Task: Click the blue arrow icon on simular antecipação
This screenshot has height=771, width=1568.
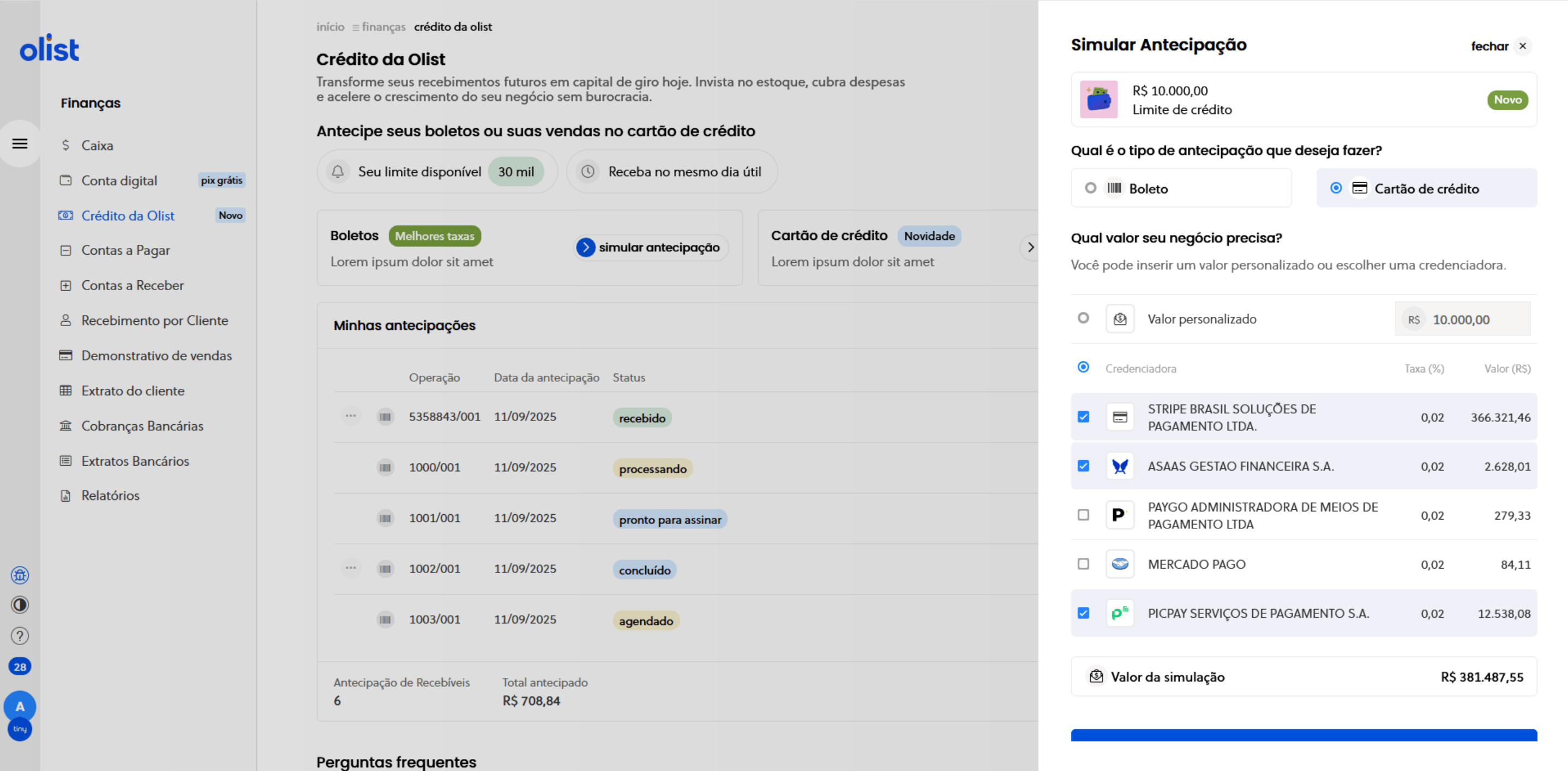Action: click(x=586, y=247)
